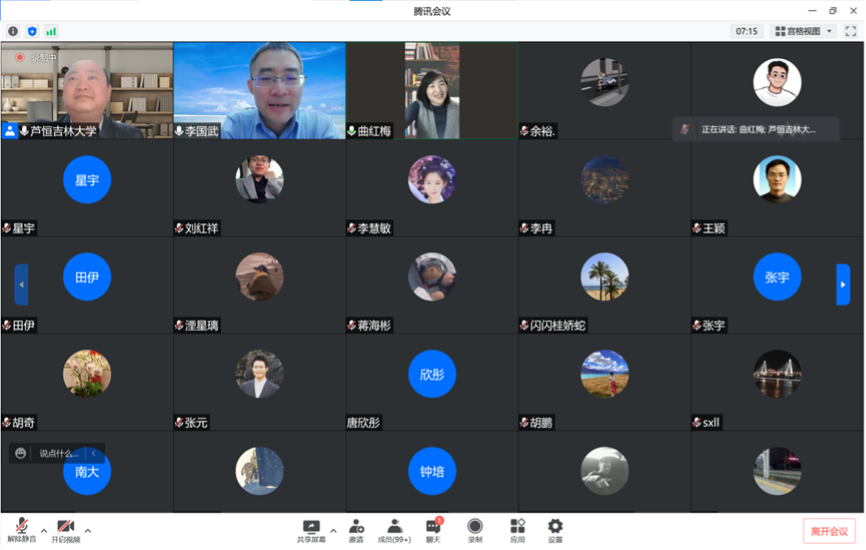The height and width of the screenshot is (550, 866).
Task: Open meeting Settings (设置) gear
Action: [555, 529]
